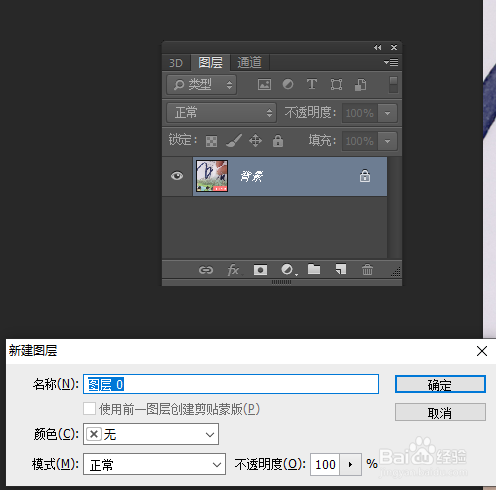Click the 填充 100% field
The width and height of the screenshot is (496, 490).
[360, 141]
